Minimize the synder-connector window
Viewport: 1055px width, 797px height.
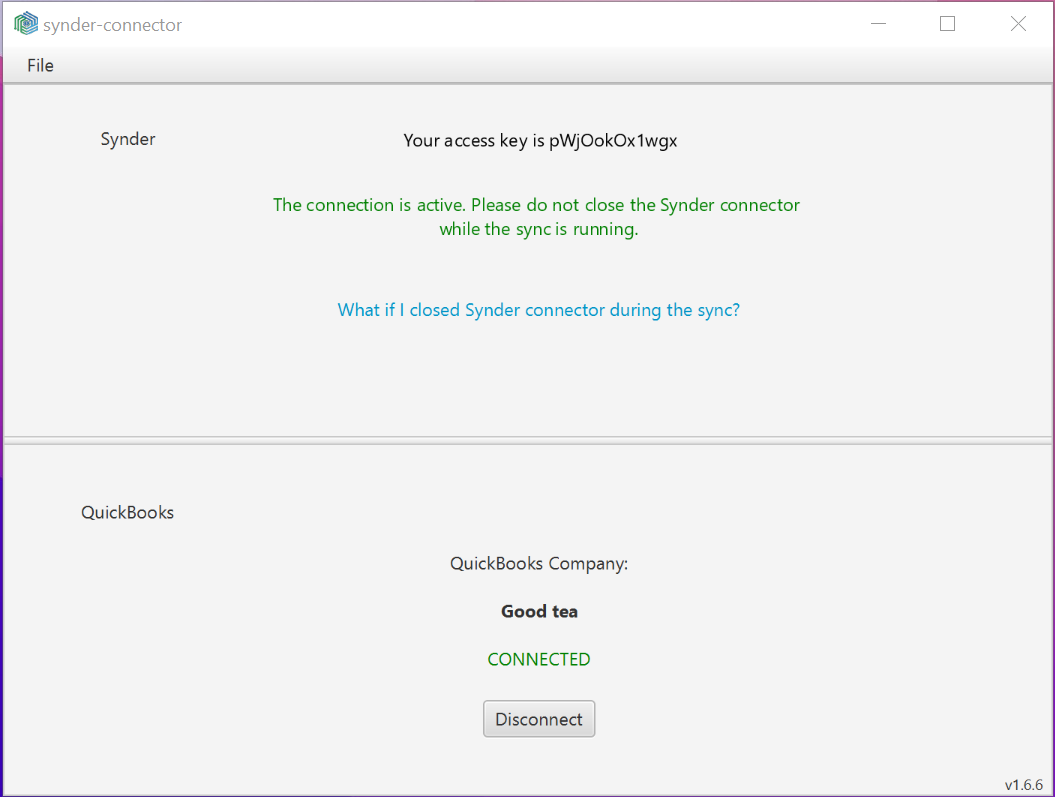click(878, 24)
